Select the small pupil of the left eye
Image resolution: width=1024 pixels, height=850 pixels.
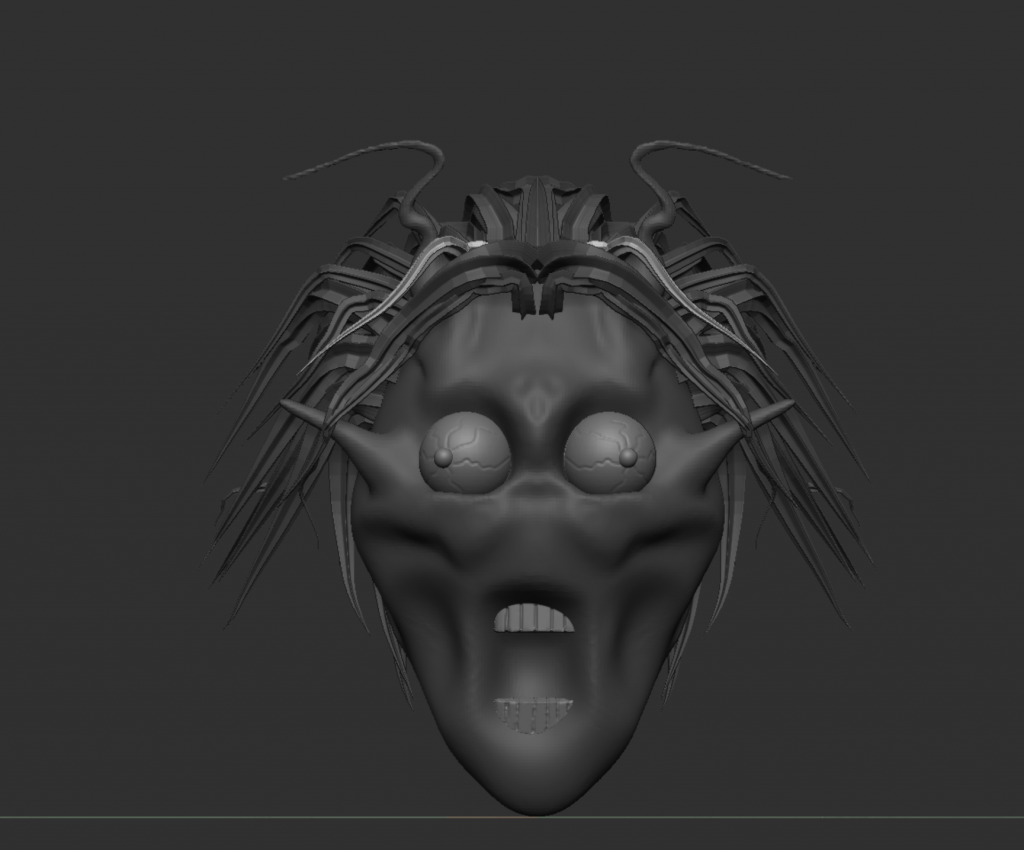pos(444,458)
